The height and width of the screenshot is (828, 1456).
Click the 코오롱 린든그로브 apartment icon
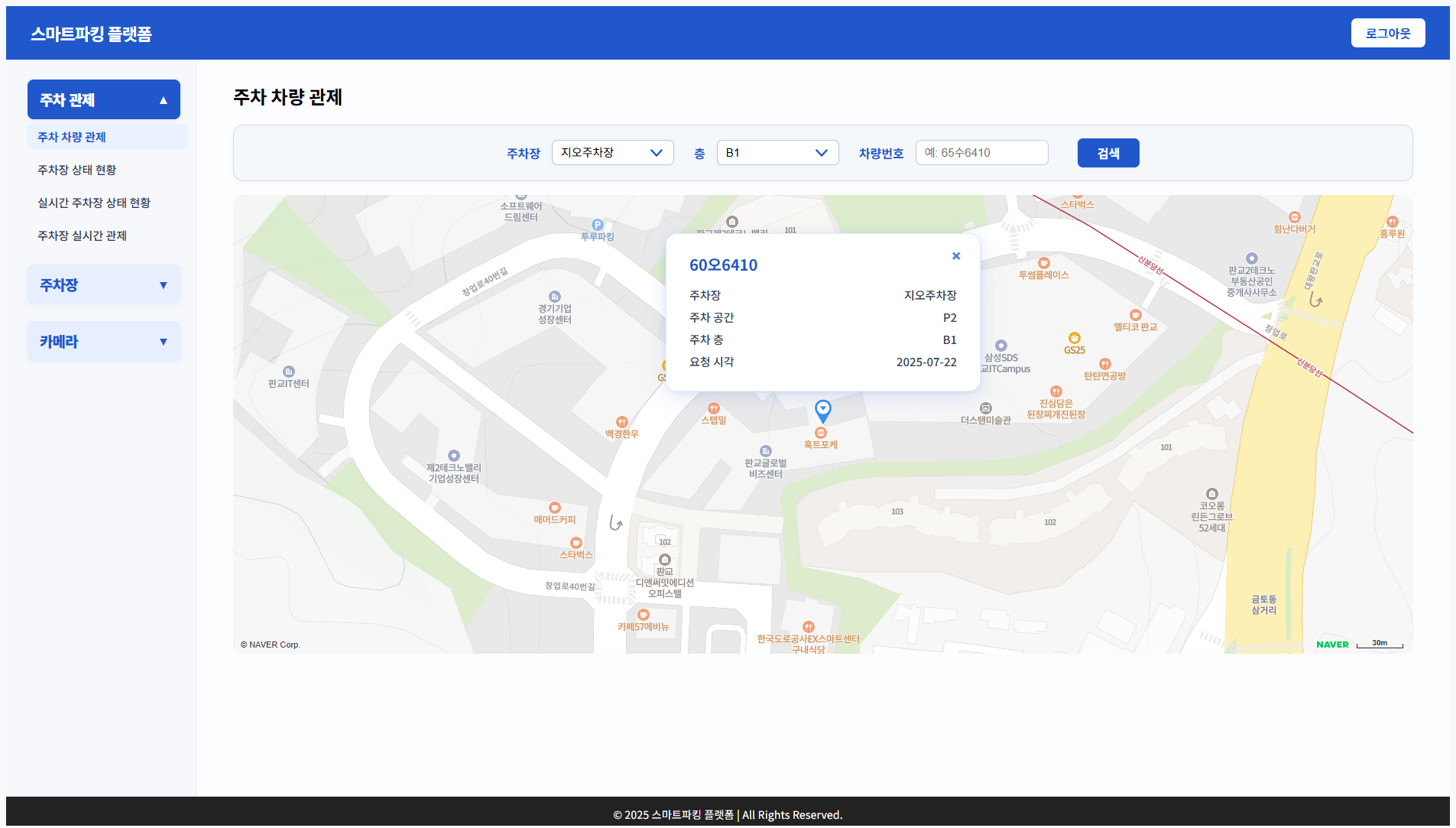(x=1212, y=494)
